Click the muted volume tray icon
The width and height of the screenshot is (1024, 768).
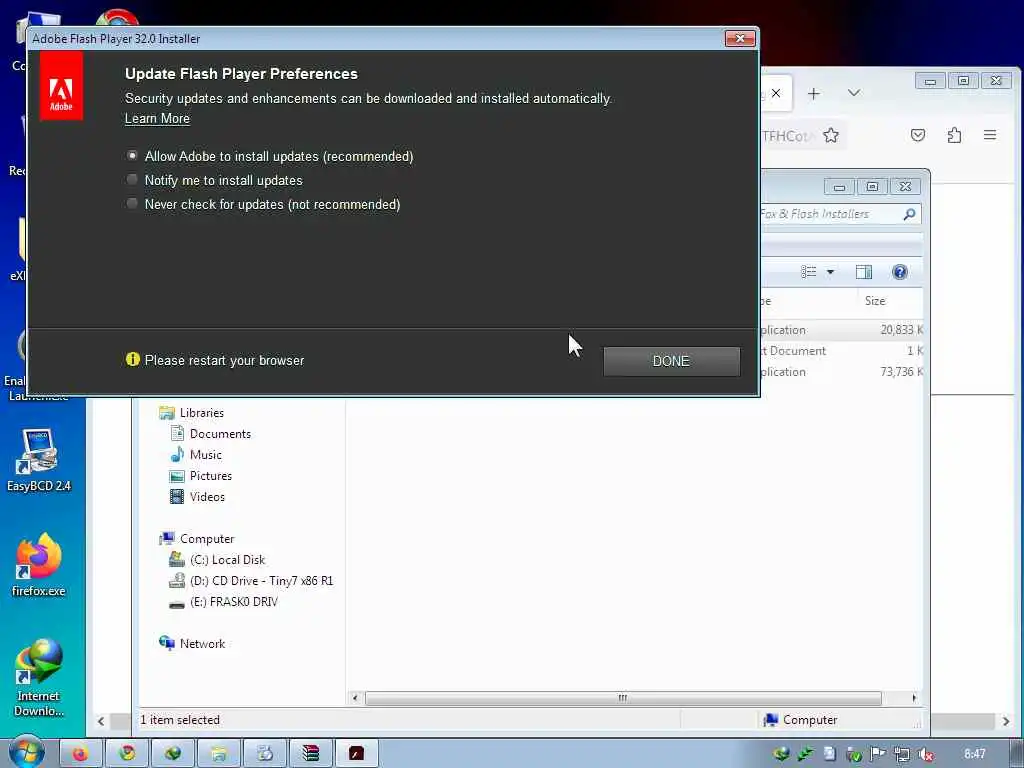point(925,754)
